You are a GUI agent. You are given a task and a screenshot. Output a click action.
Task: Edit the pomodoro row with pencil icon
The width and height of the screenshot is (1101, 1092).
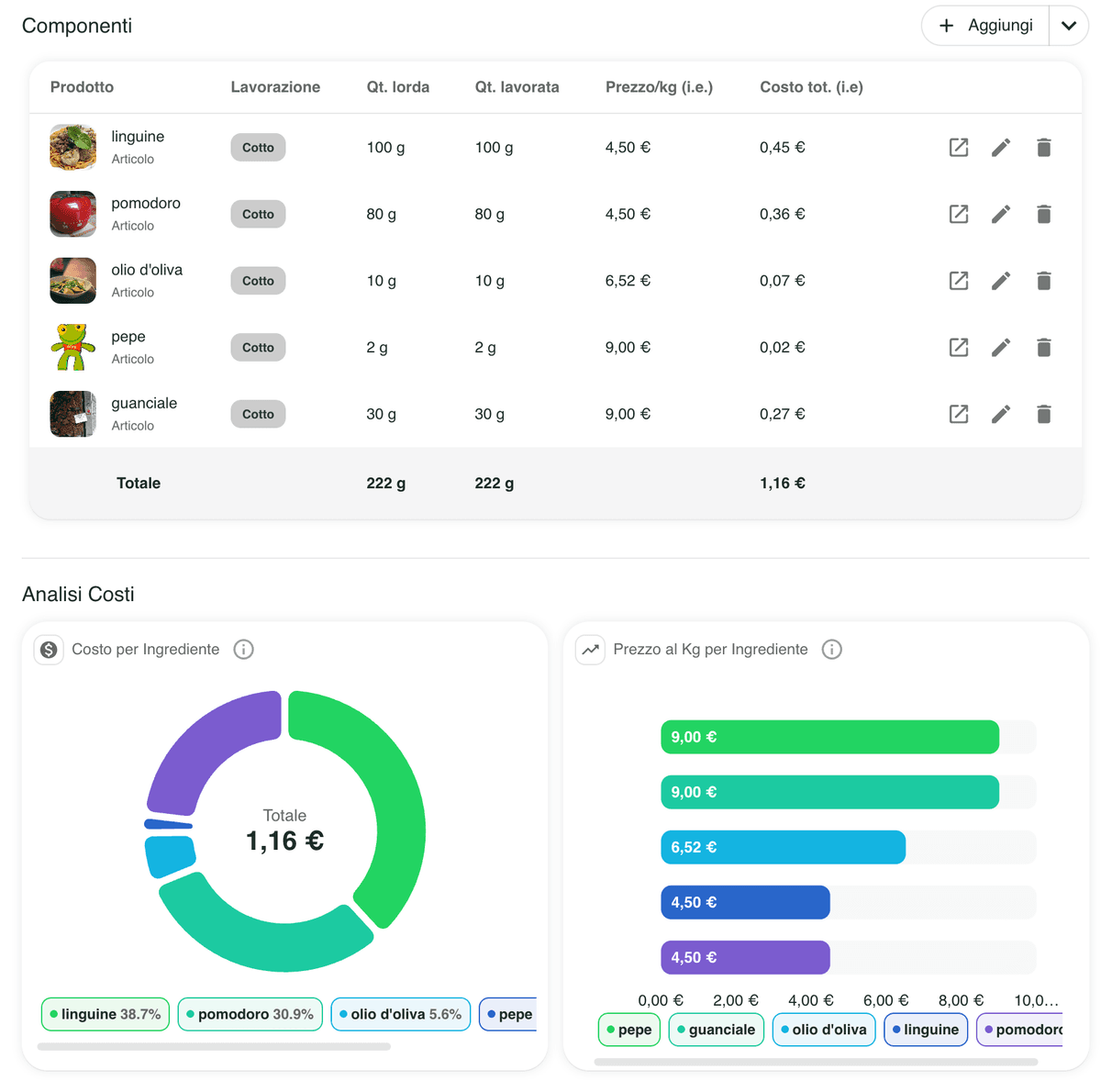(1001, 215)
